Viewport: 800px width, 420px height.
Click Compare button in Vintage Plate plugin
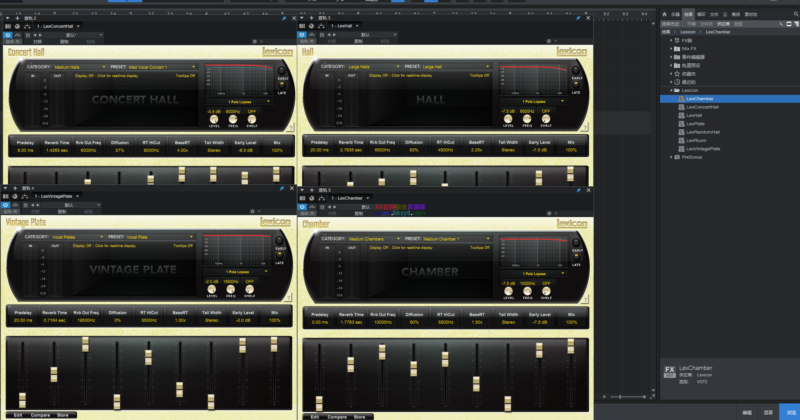[40, 415]
